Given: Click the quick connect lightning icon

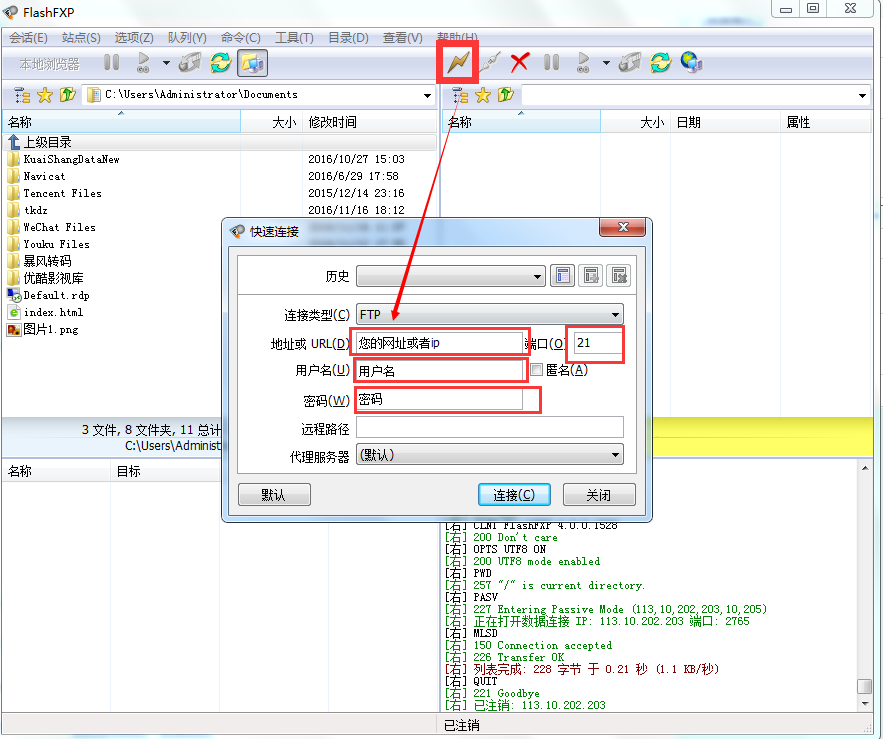Looking at the screenshot, I should 458,62.
